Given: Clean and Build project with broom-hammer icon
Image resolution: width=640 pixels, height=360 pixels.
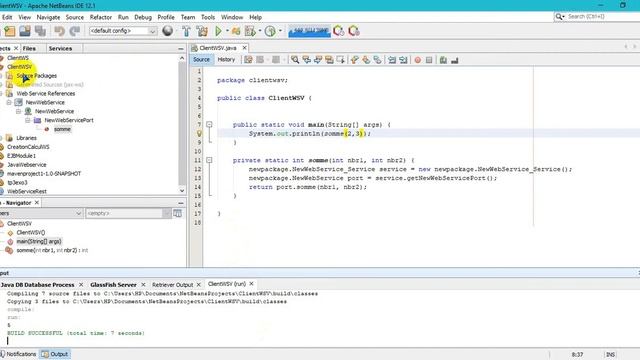Looking at the screenshot, I should [x=202, y=31].
